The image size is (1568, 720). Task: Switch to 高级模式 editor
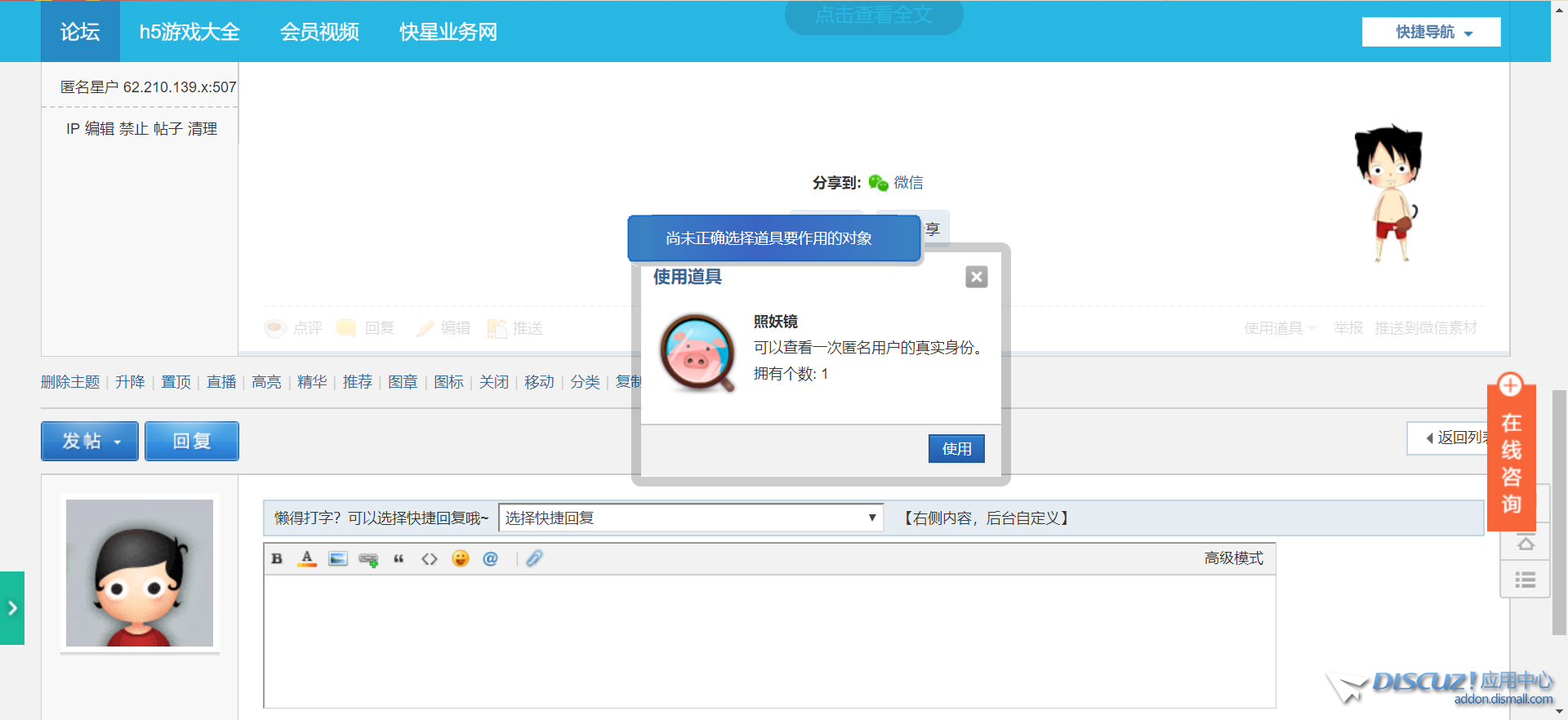point(1233,558)
